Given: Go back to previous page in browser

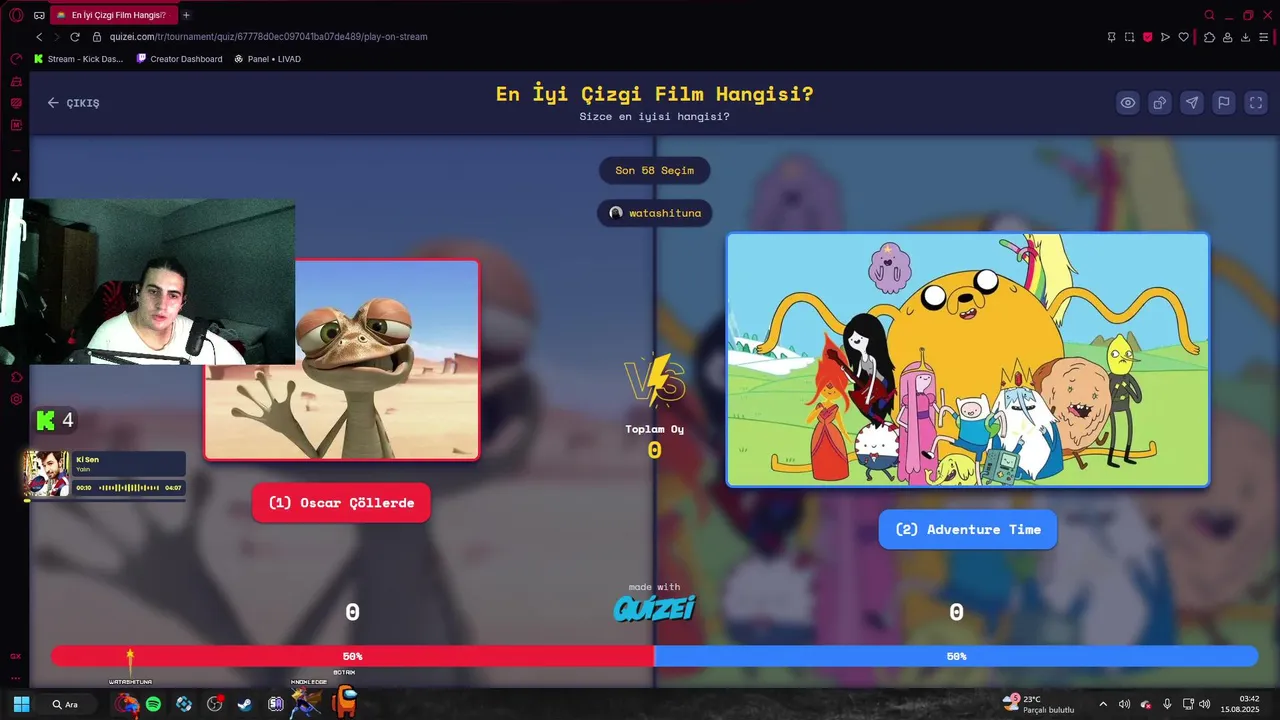Looking at the screenshot, I should click(39, 37).
